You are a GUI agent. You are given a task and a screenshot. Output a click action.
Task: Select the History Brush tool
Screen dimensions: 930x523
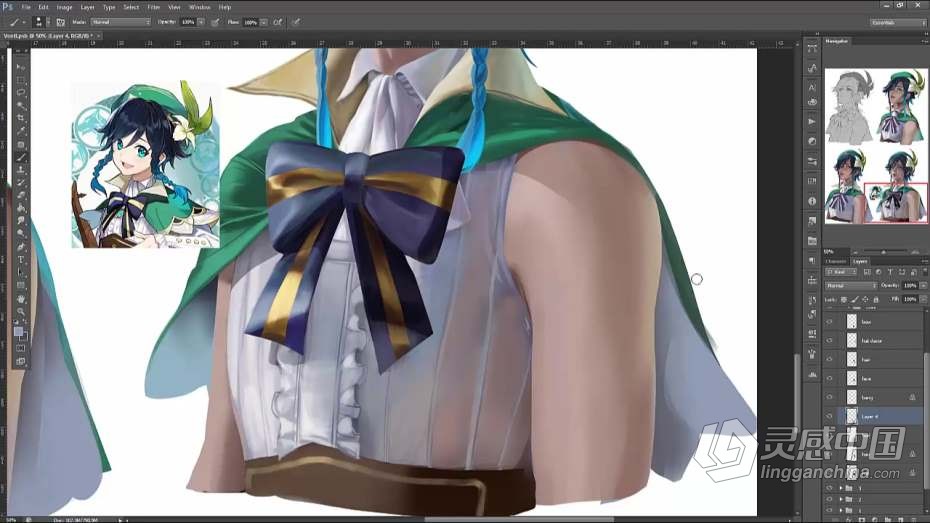[21, 183]
